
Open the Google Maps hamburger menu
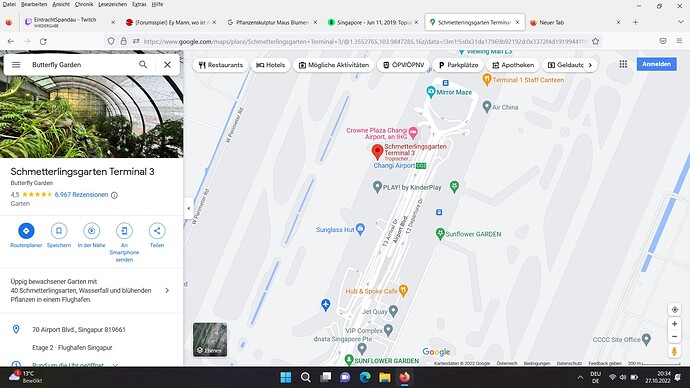pyautogui.click(x=16, y=65)
